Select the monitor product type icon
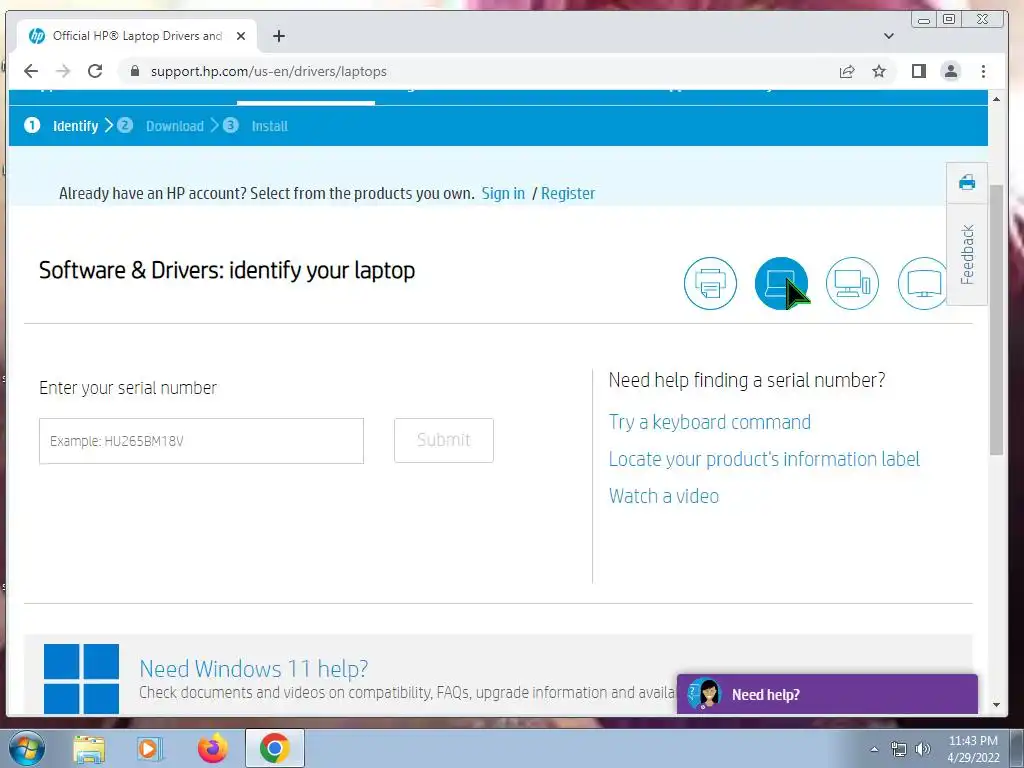The width and height of the screenshot is (1024, 768). point(923,283)
